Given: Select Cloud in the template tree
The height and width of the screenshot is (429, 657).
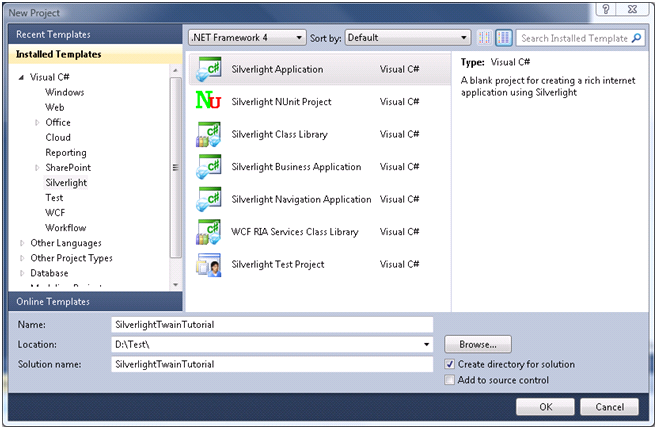Looking at the screenshot, I should [x=58, y=137].
